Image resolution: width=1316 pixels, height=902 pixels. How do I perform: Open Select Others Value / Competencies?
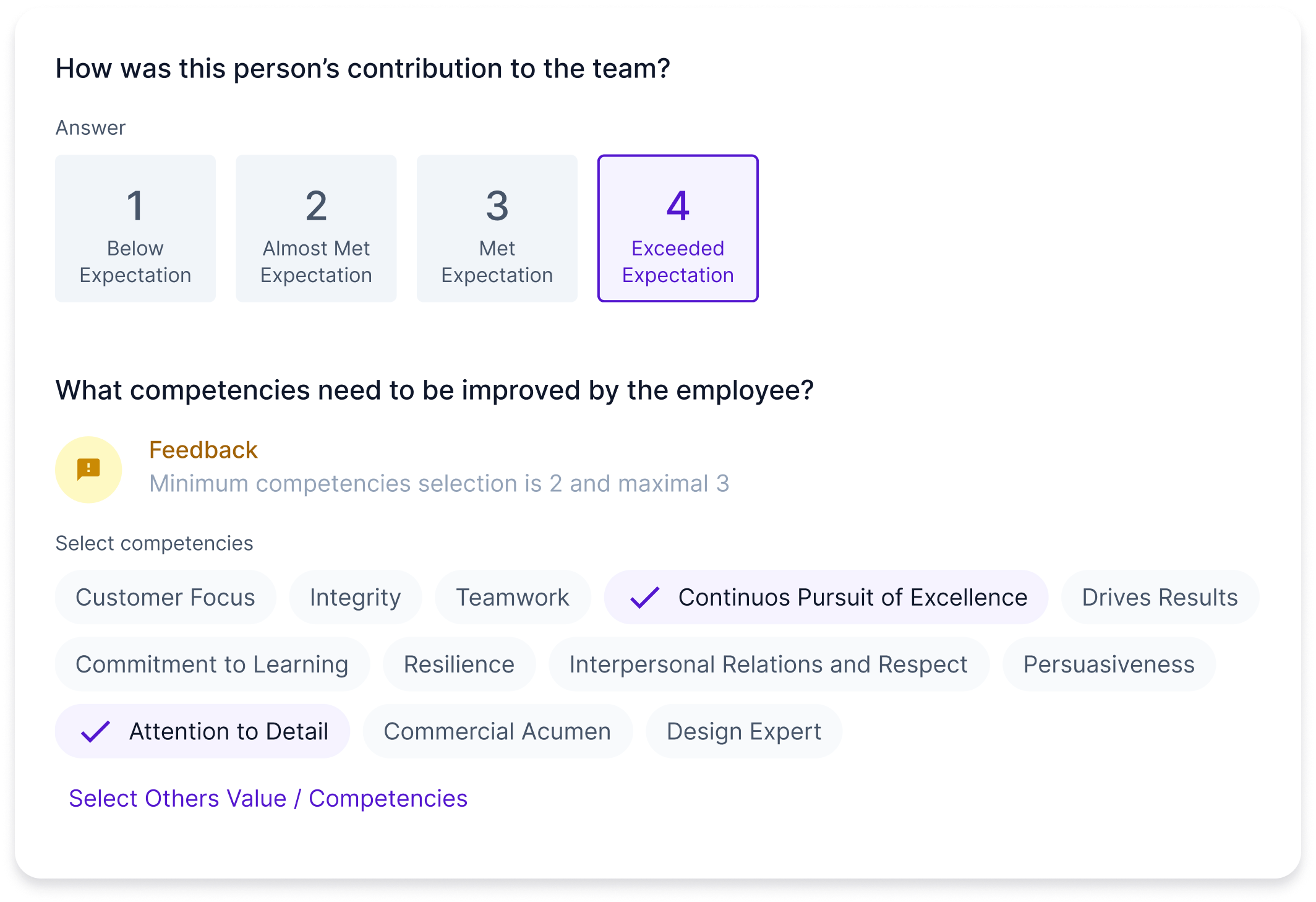tap(268, 798)
